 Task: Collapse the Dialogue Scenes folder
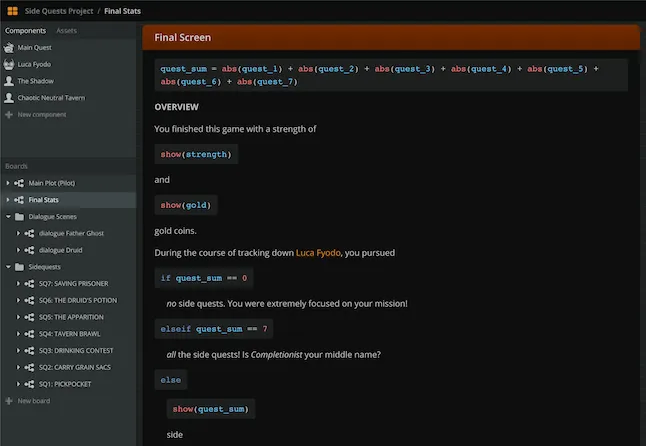[8, 217]
